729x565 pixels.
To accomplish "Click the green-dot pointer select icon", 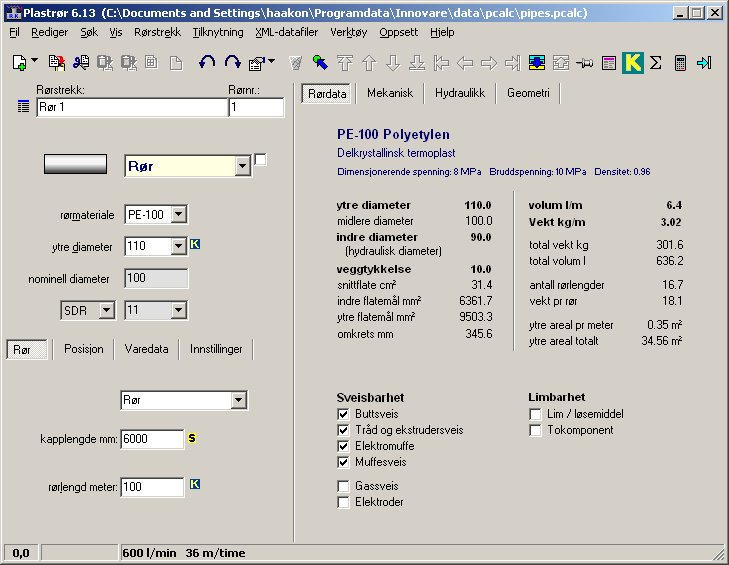I will (x=320, y=62).
